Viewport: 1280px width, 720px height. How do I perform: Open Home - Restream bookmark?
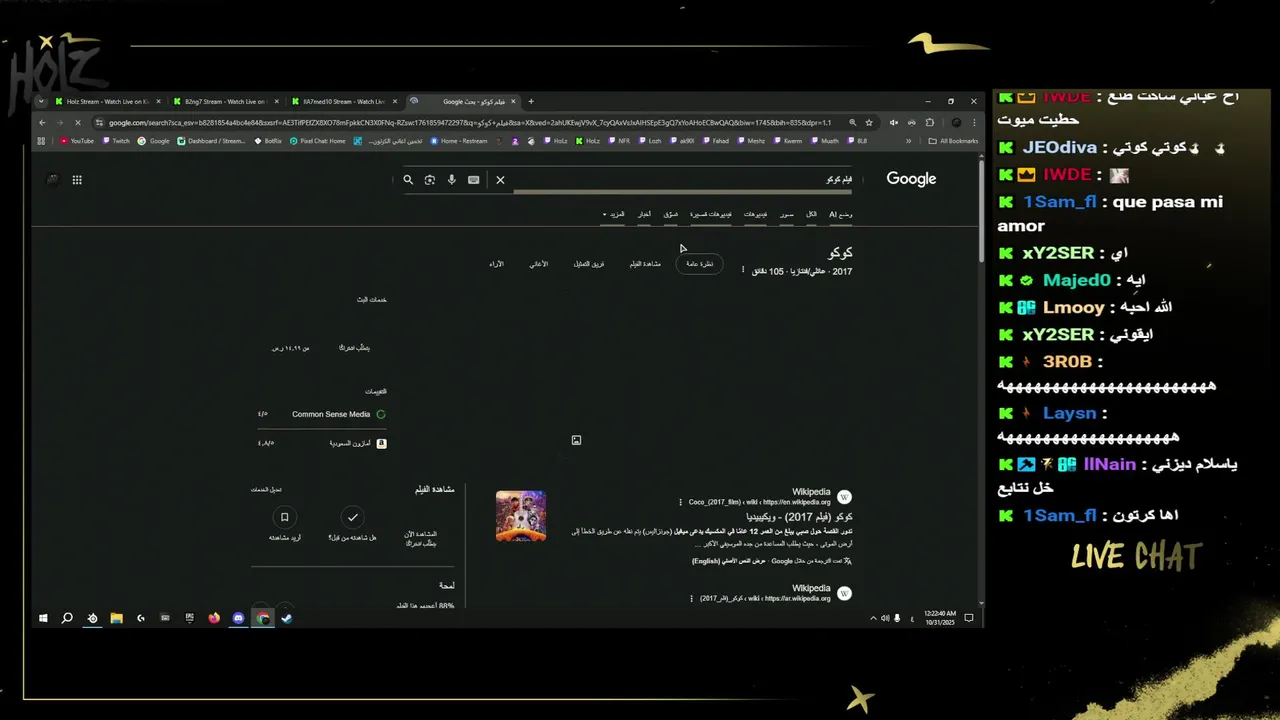[459, 141]
